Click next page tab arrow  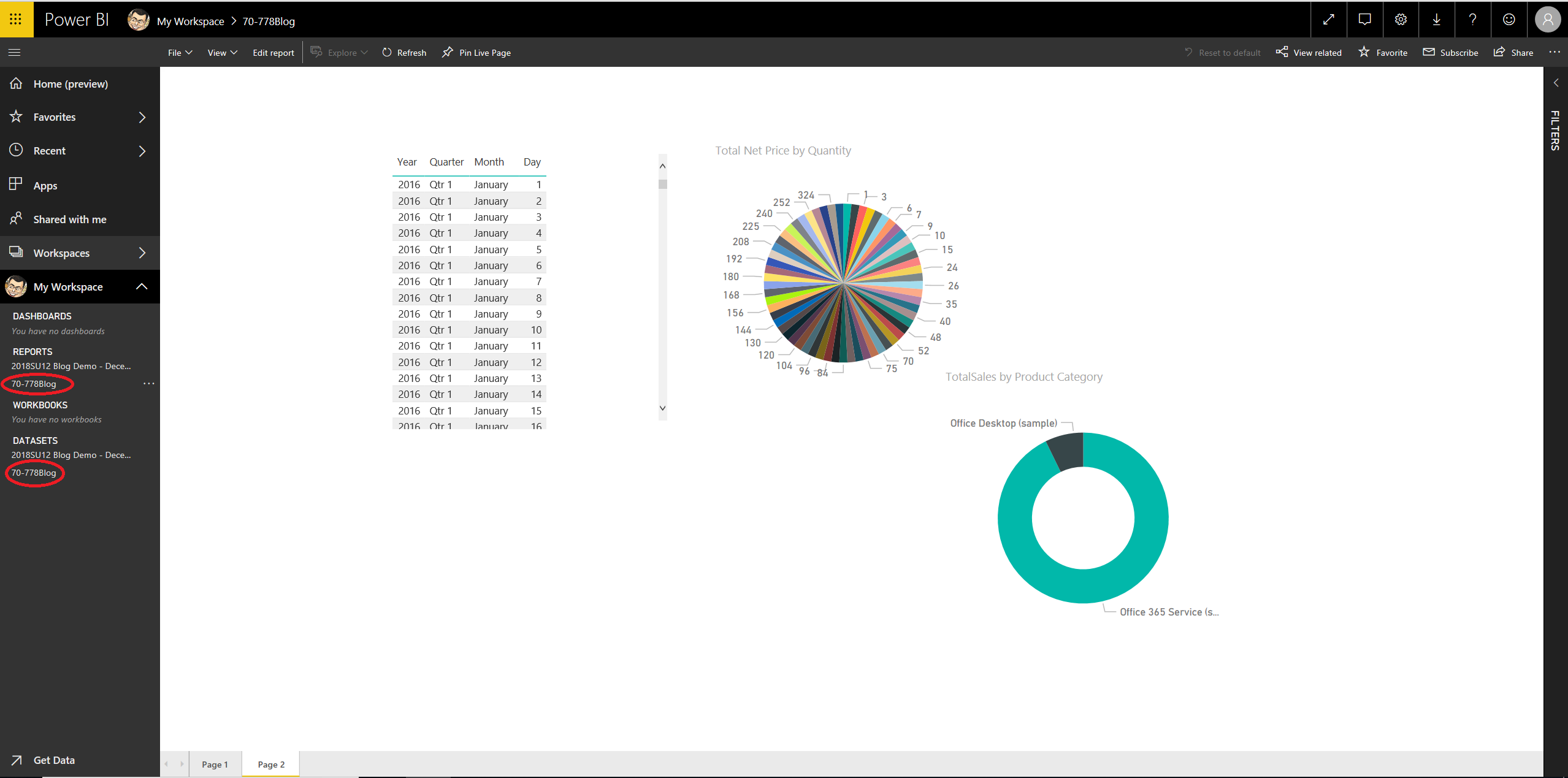[182, 764]
